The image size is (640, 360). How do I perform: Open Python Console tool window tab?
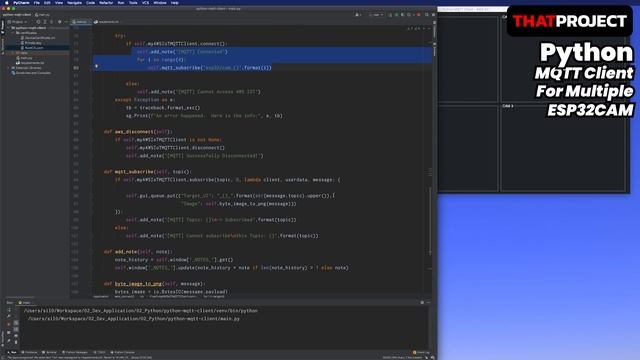(x=122, y=352)
